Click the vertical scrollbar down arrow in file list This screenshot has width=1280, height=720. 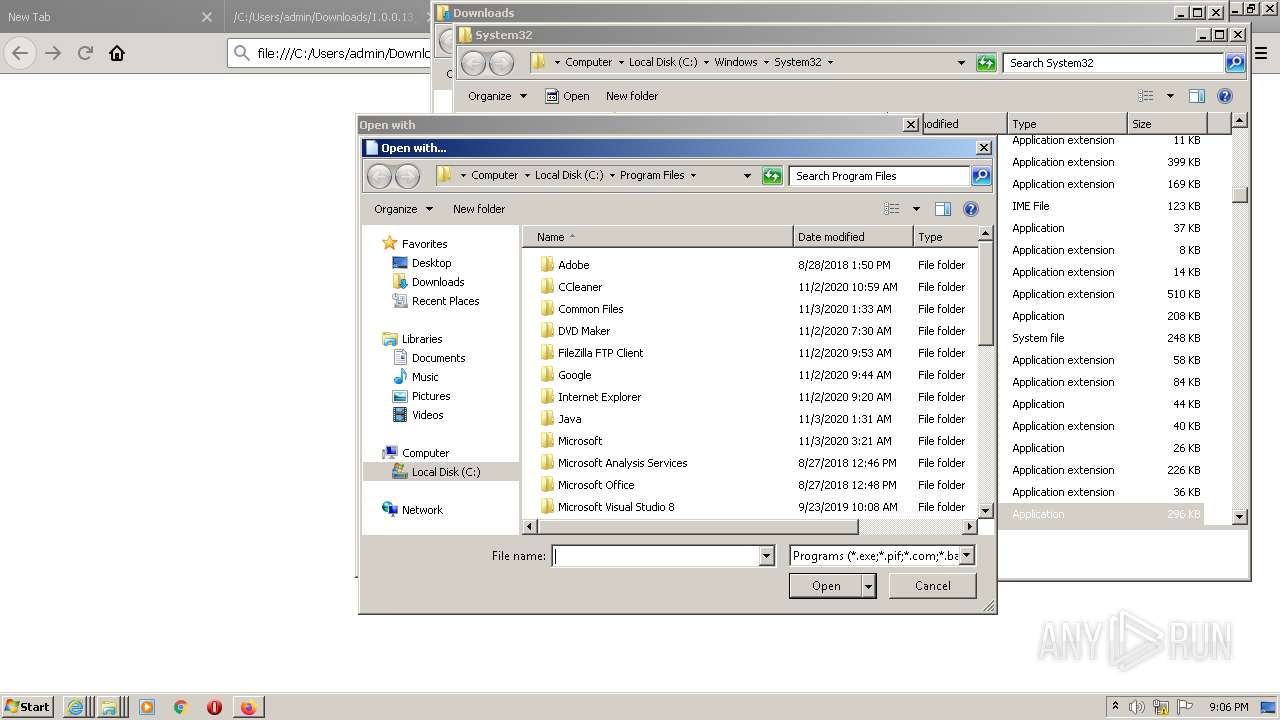point(985,510)
